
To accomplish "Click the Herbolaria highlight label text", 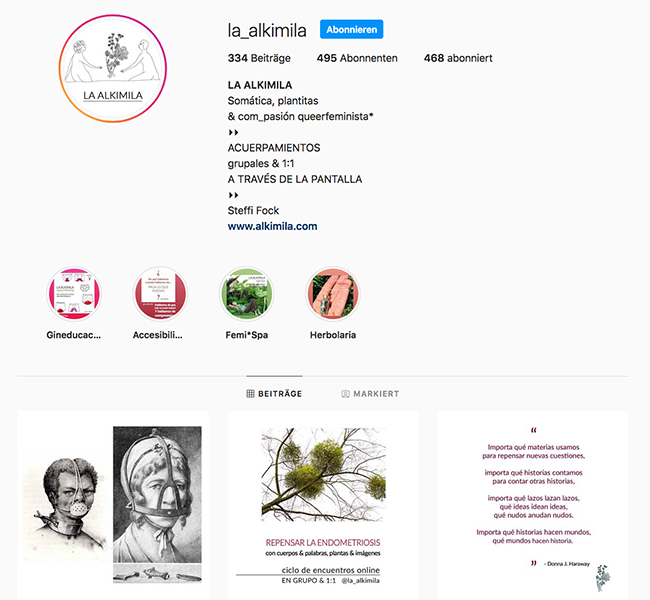I will point(333,335).
